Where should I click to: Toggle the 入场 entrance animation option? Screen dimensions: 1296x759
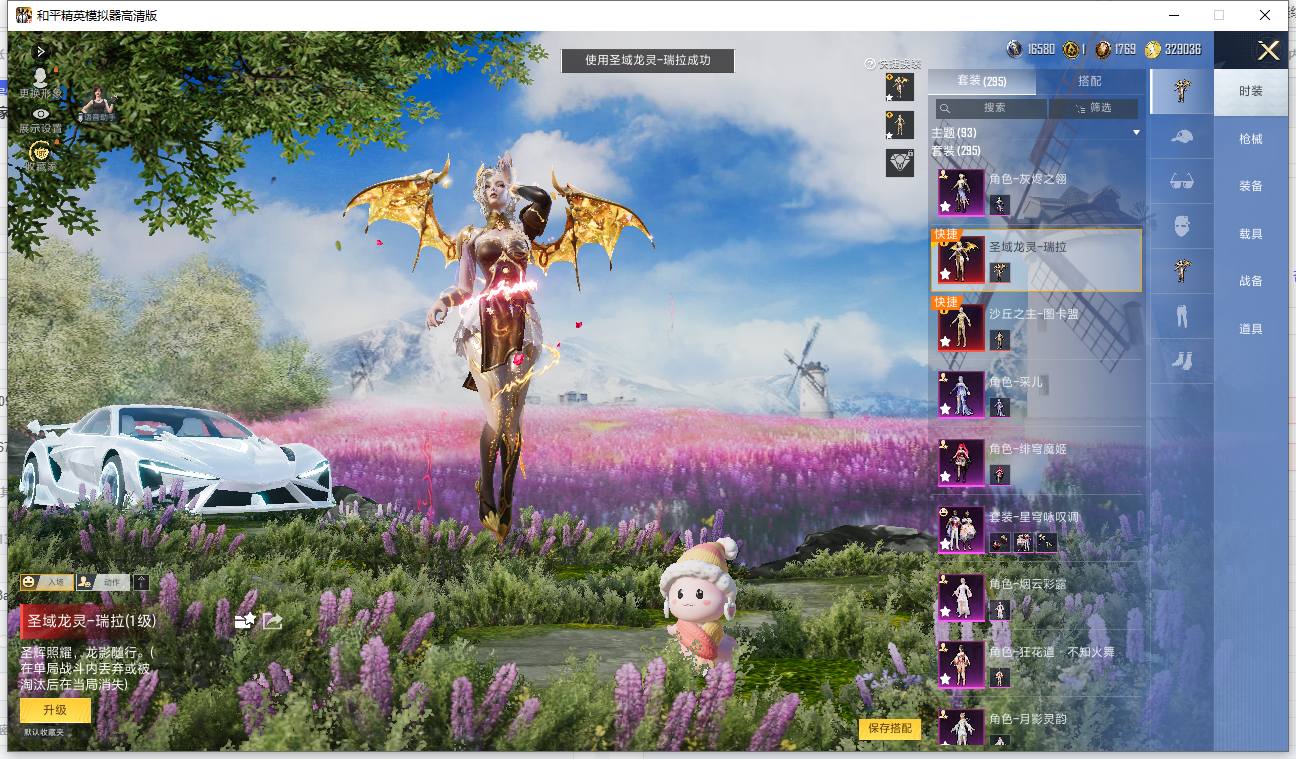46,581
